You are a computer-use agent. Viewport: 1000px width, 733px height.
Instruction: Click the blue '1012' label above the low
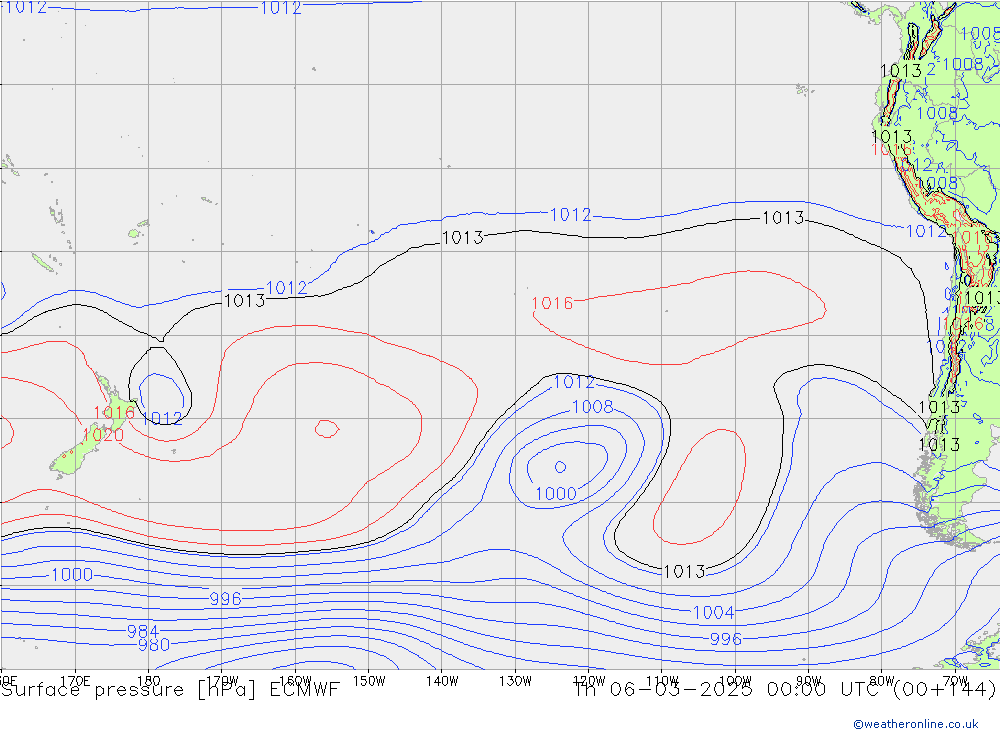pos(574,382)
